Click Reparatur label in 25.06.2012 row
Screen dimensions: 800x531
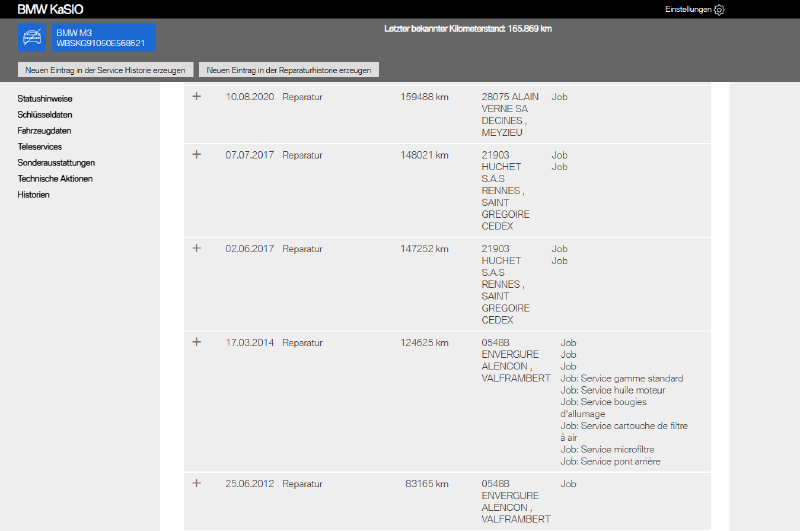[303, 484]
